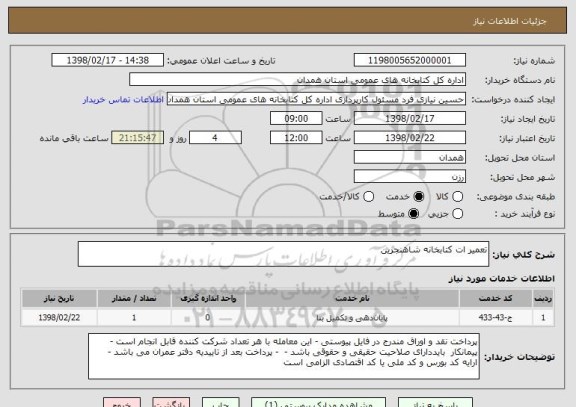Click the delivery province field همدان
Image resolution: width=576 pixels, height=407 pixels.
point(410,158)
